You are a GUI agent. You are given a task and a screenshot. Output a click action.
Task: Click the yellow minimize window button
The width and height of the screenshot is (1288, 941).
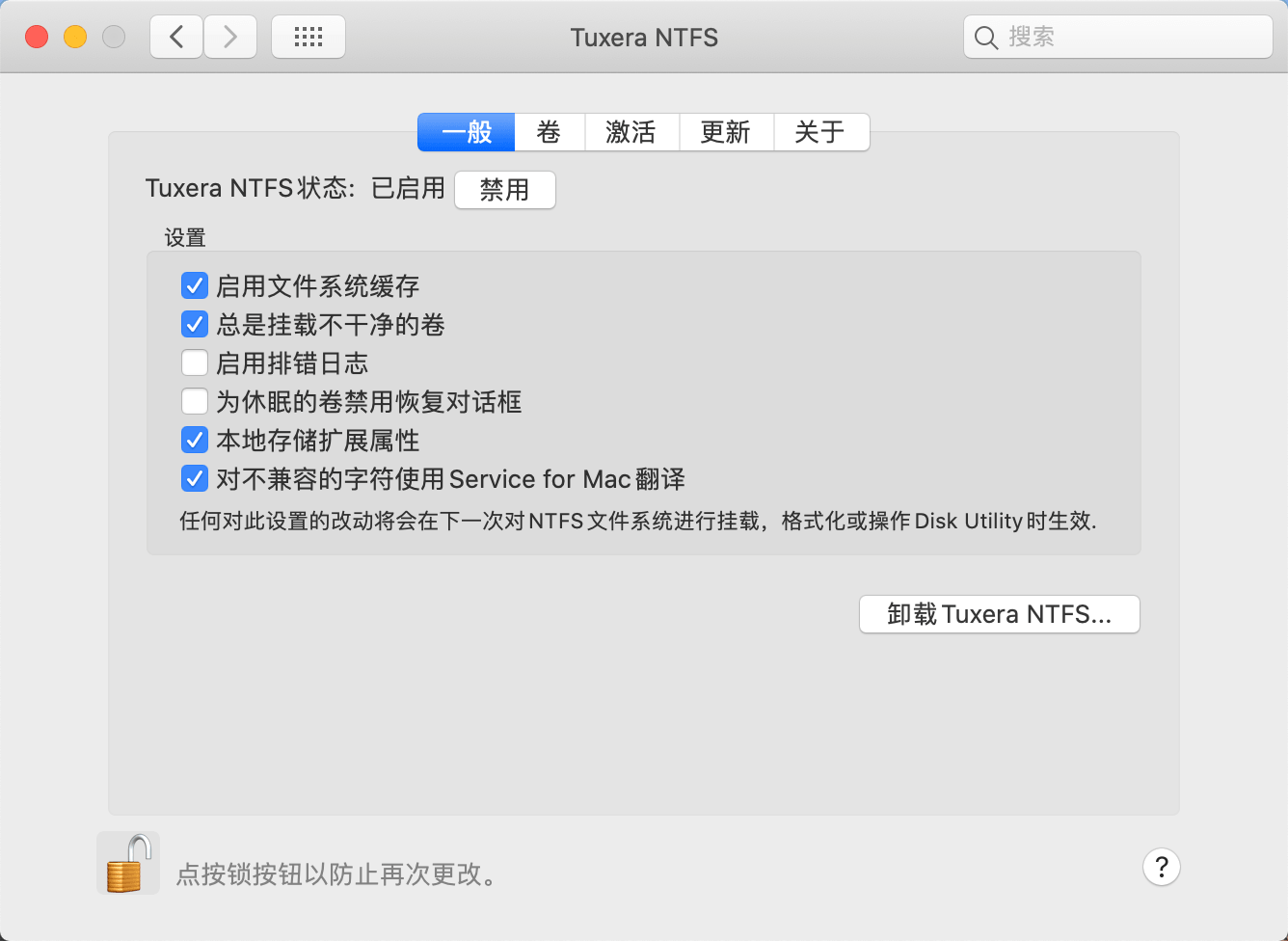75,38
